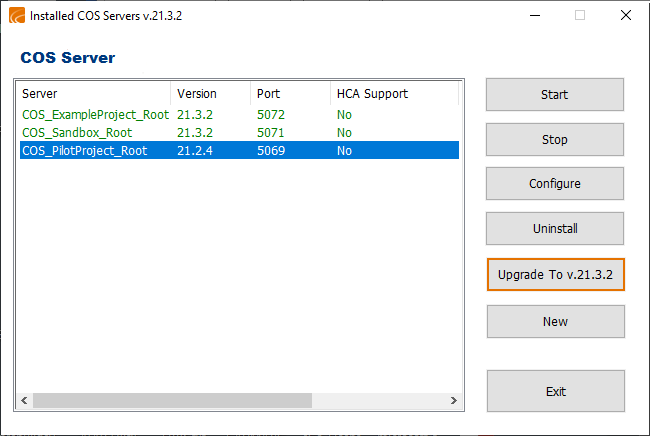
Task: Sort list by Port column header
Action: click(x=290, y=94)
